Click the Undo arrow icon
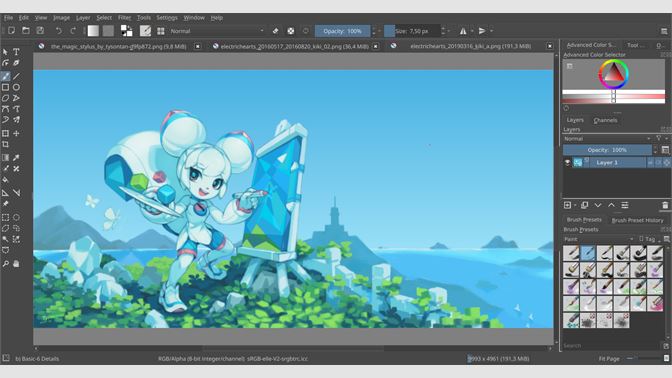 tap(58, 30)
